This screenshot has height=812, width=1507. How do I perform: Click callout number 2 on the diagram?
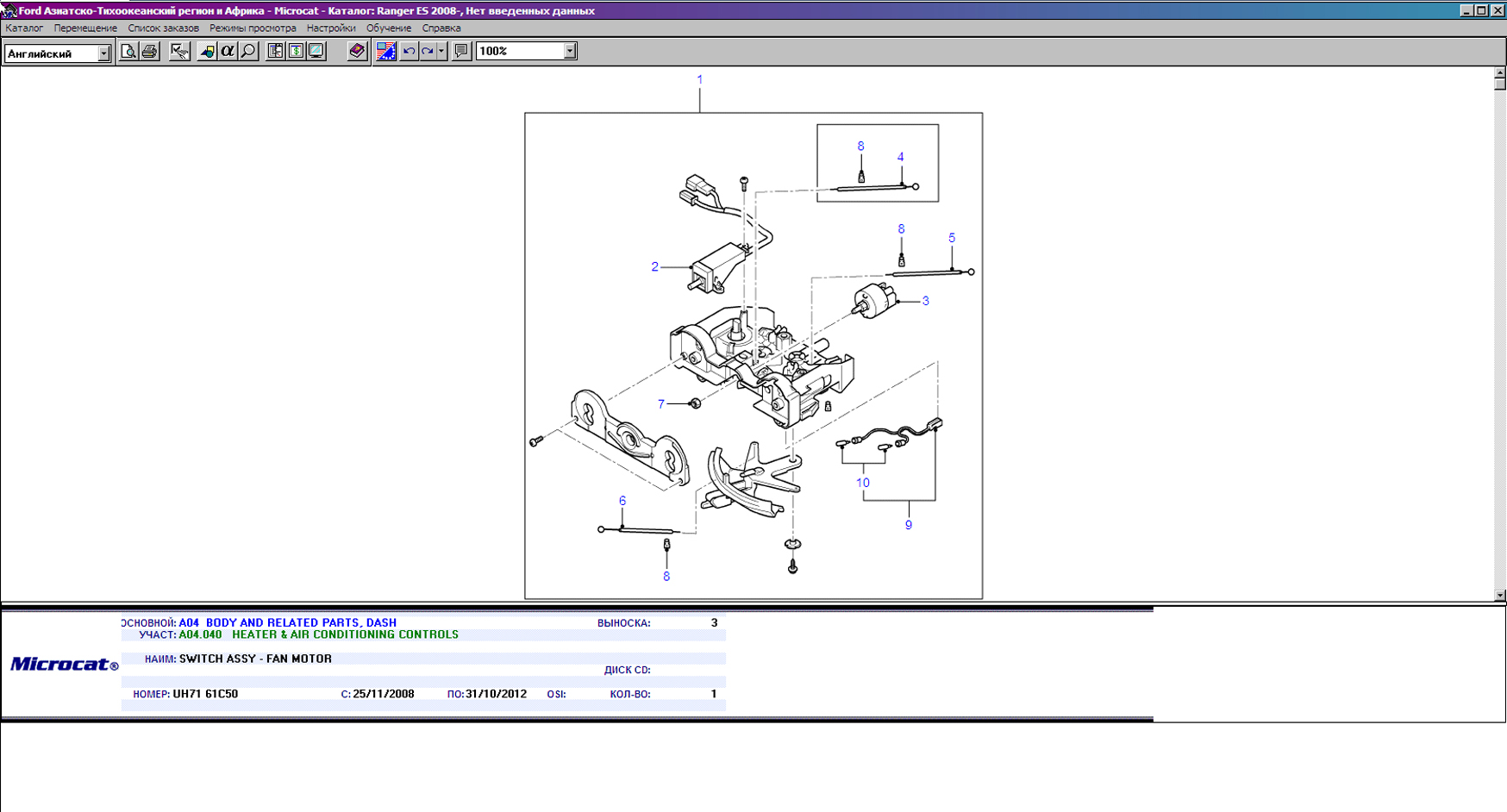(x=654, y=267)
